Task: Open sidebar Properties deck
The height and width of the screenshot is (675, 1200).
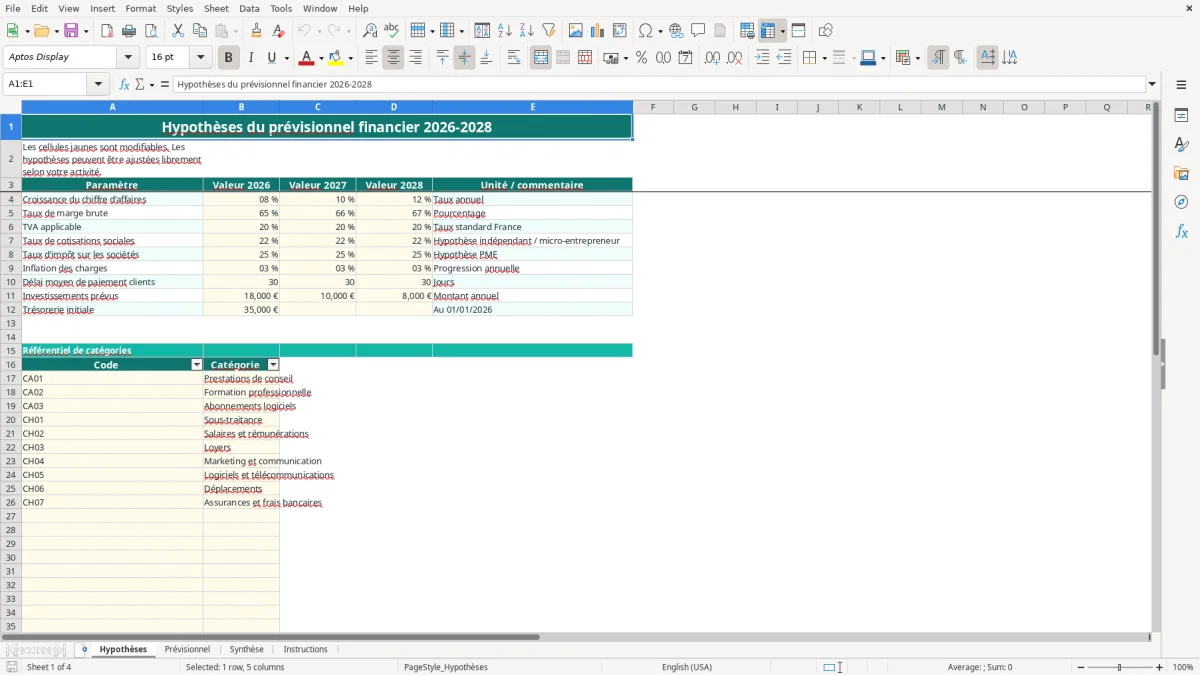Action: pyautogui.click(x=1181, y=116)
